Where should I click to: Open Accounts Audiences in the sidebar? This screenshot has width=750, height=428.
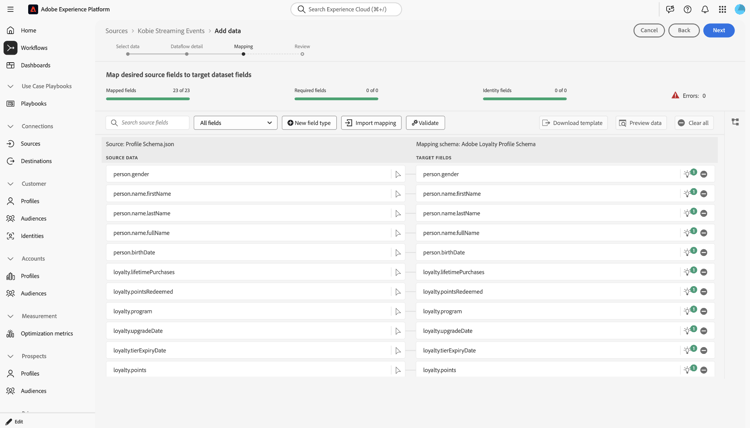tap(33, 293)
